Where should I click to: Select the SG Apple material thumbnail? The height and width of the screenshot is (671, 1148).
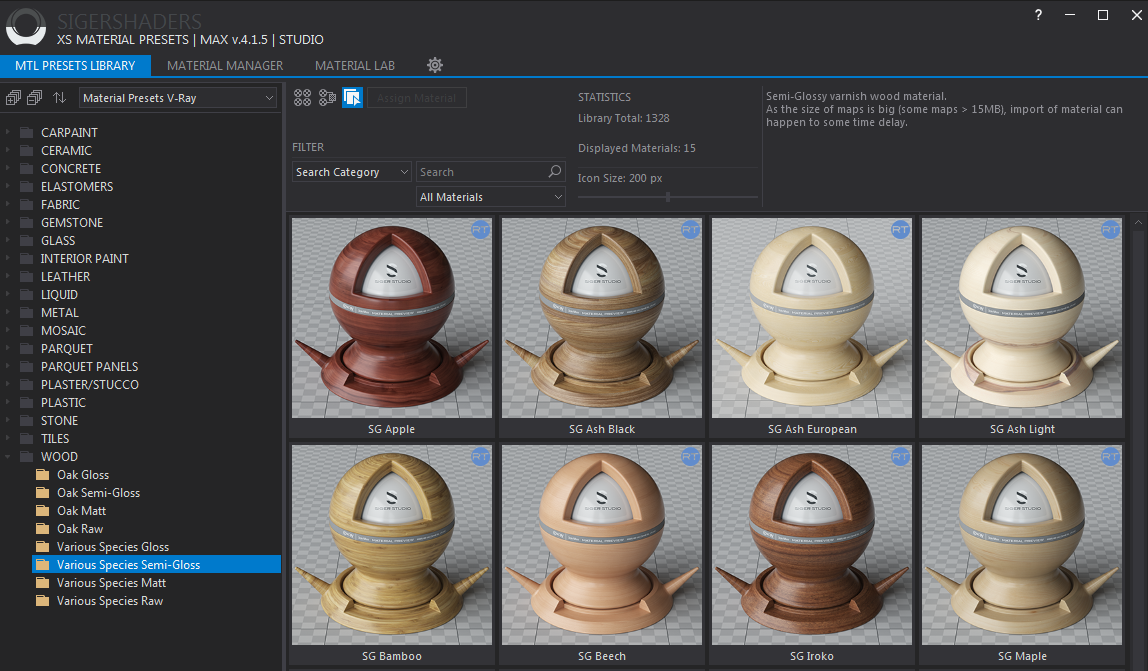point(392,318)
